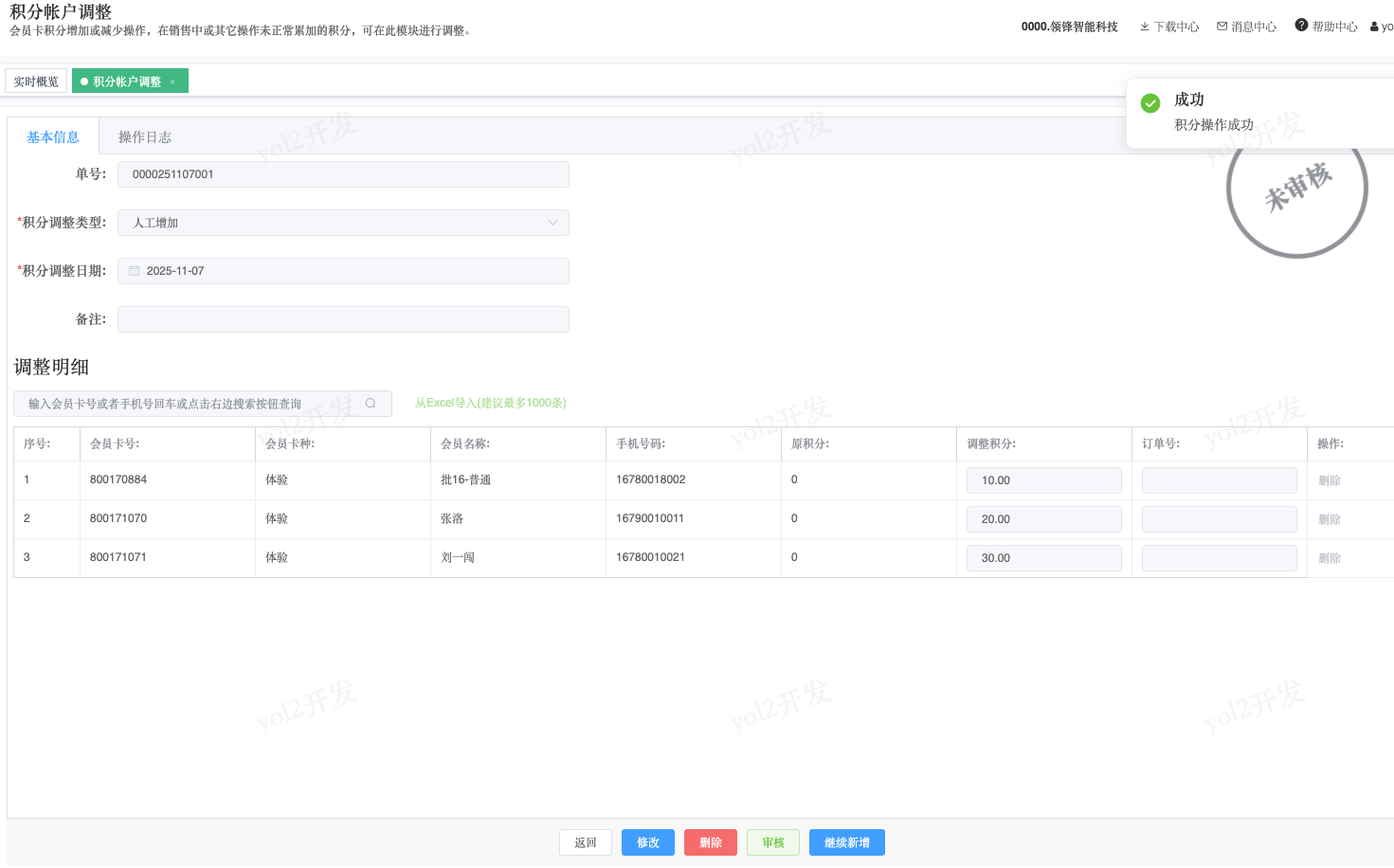Click the 返回 button
This screenshot has width=1394, height=868.
tap(586, 842)
